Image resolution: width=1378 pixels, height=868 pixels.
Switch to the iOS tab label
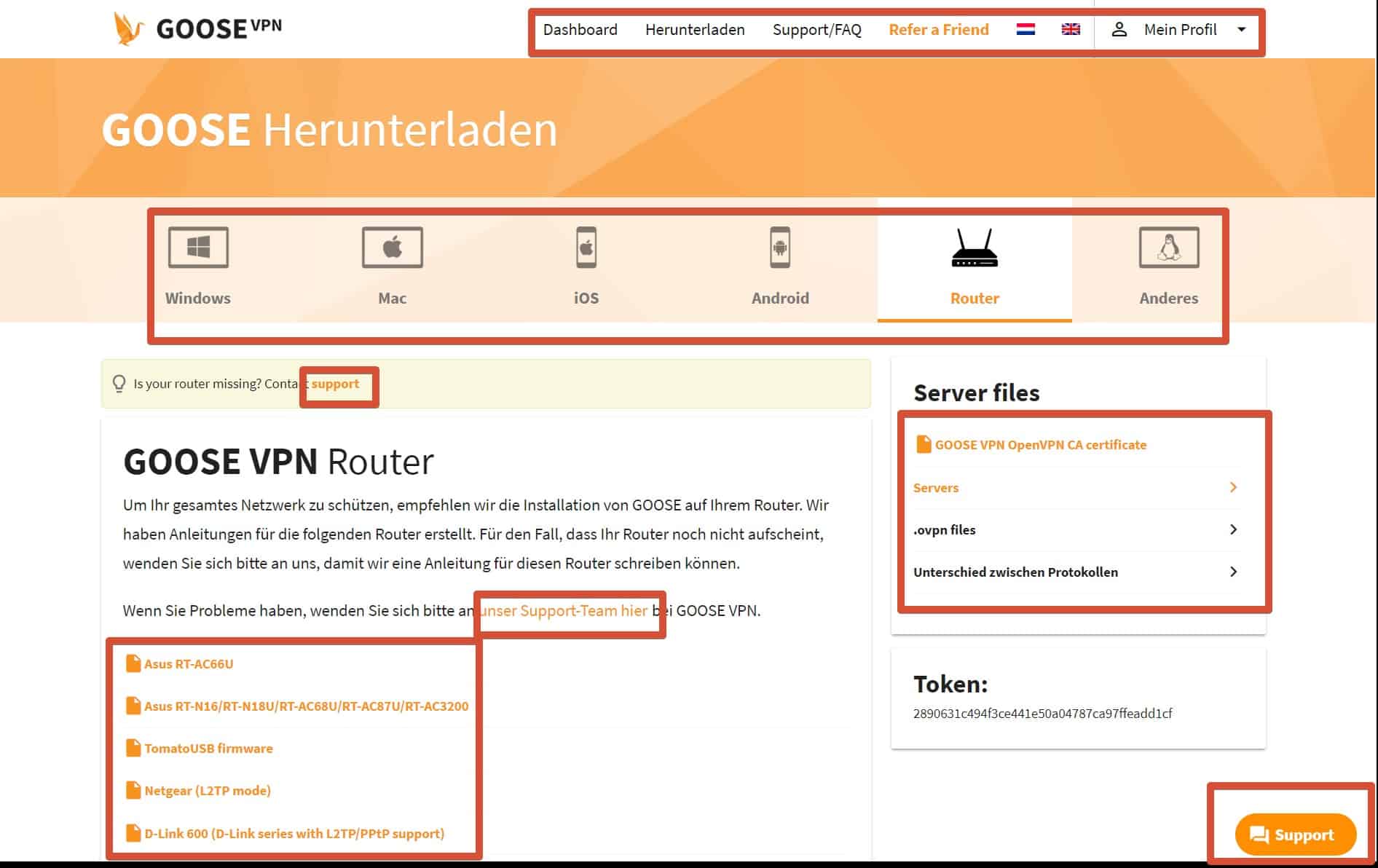(586, 298)
